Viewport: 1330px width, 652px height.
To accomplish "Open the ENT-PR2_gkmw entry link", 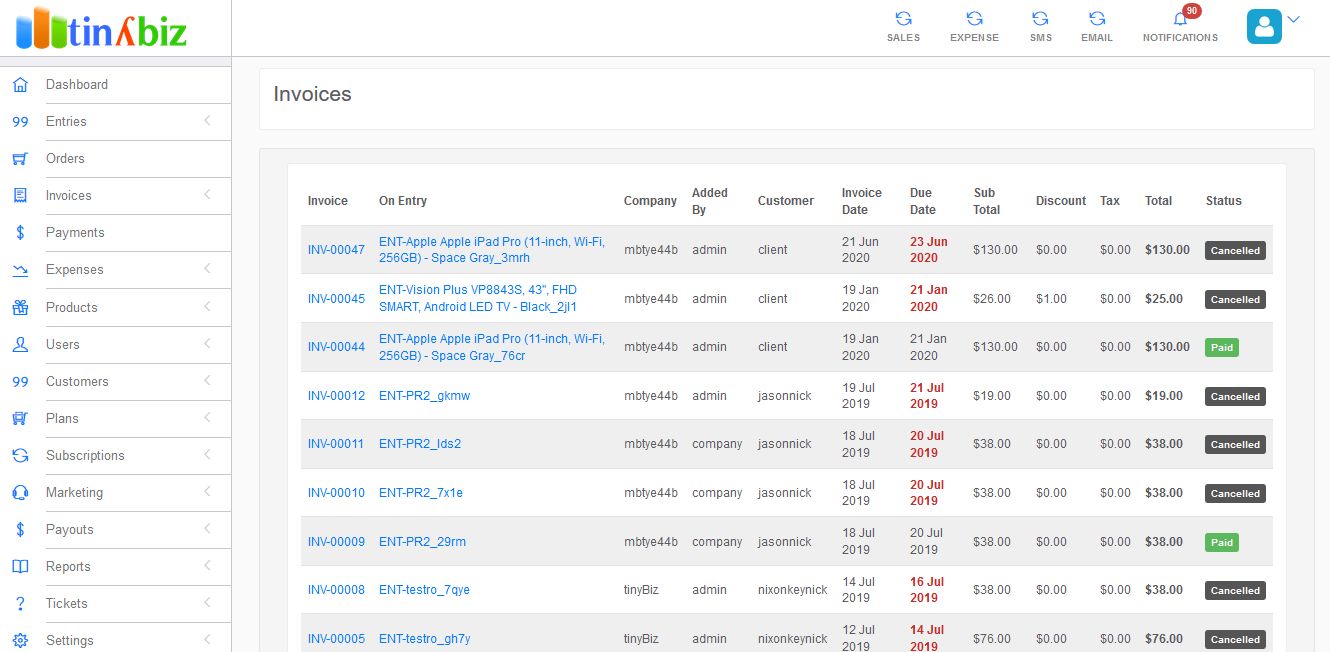I will pos(424,396).
